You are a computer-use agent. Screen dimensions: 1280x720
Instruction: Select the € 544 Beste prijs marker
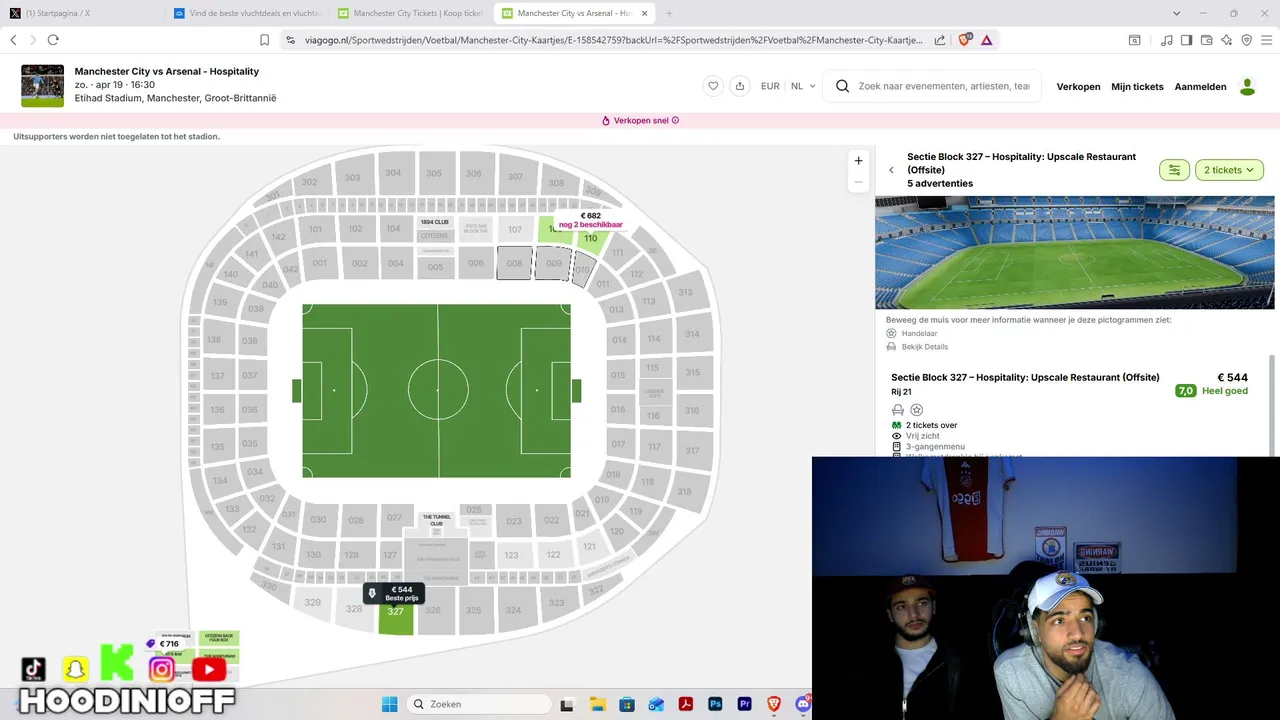coord(395,594)
